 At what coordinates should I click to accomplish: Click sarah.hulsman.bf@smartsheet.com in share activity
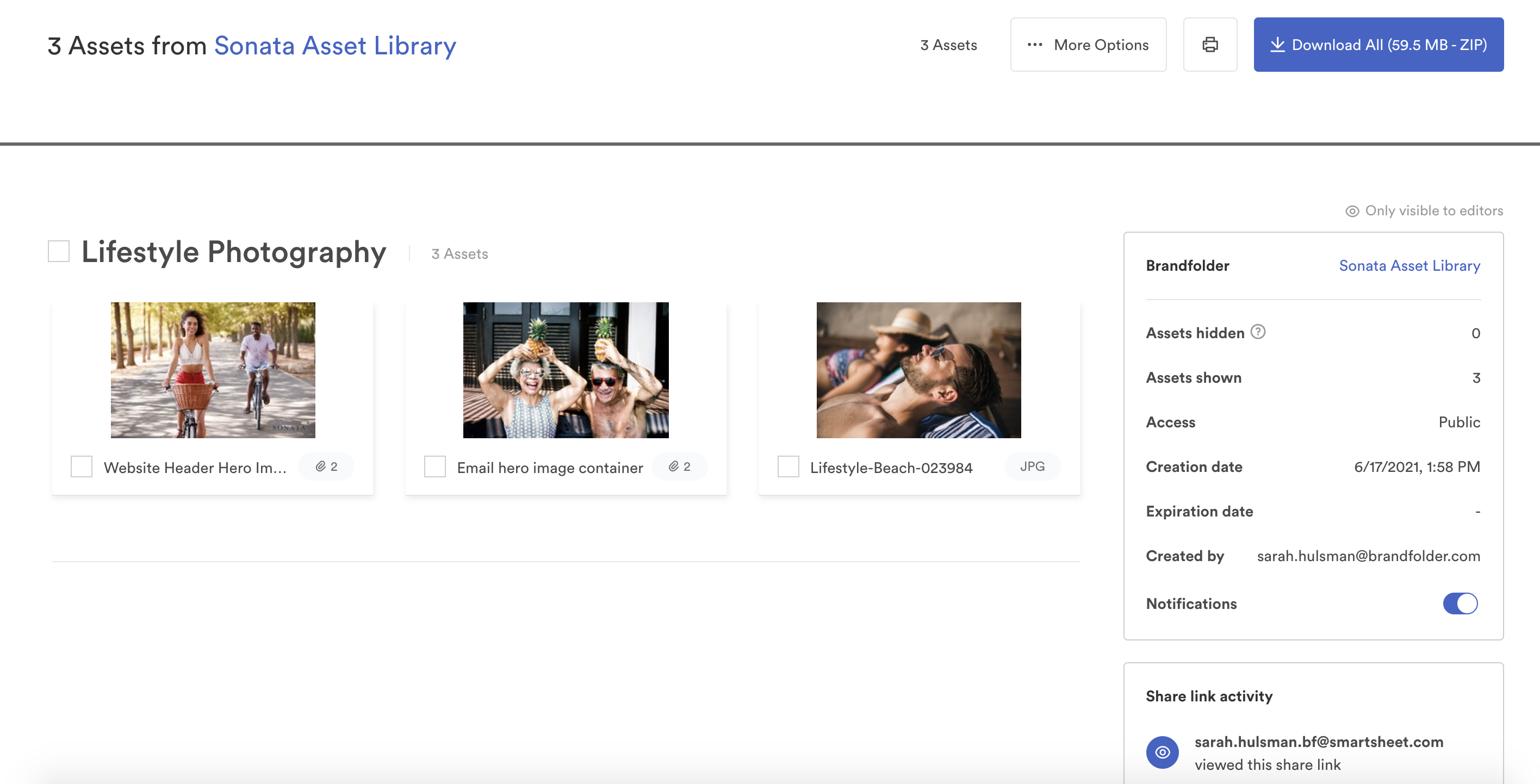point(1319,742)
